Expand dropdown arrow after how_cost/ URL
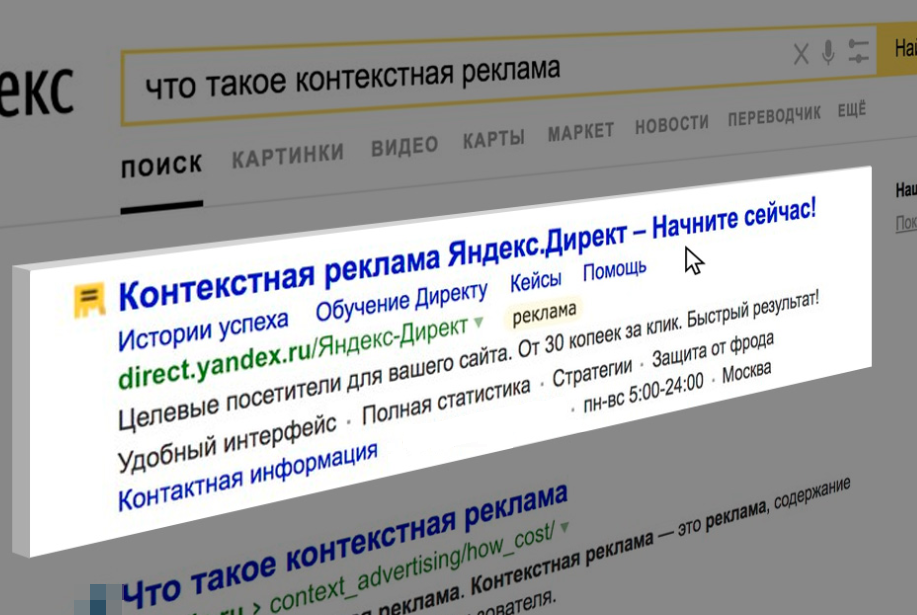Viewport: 917px width, 615px height. 564,527
